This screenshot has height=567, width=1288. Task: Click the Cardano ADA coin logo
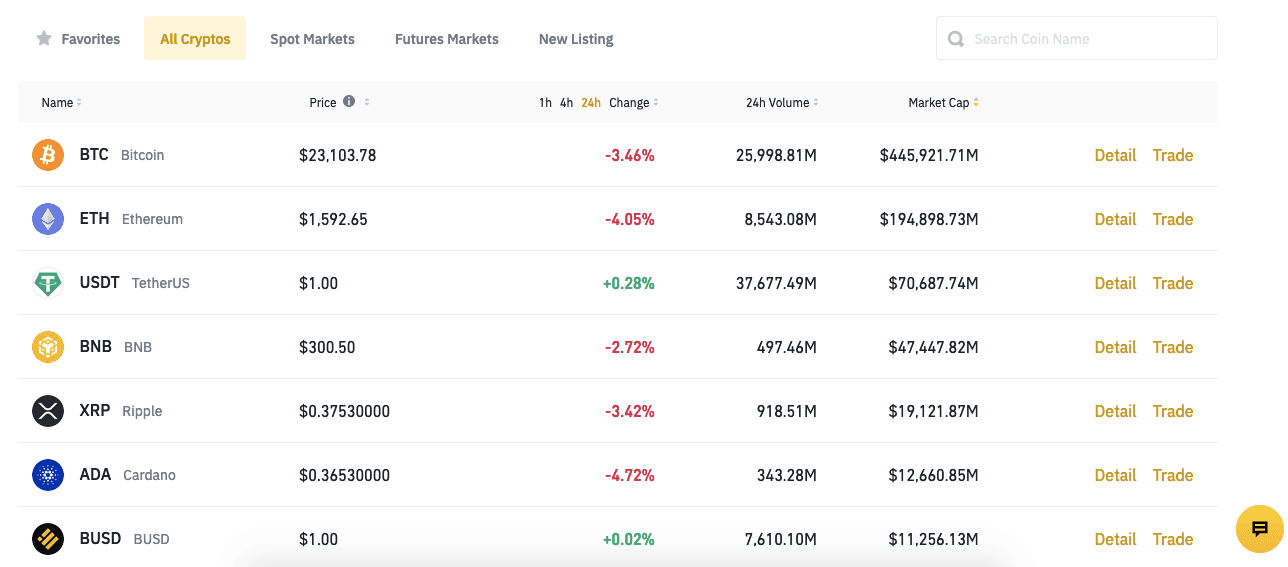(48, 475)
